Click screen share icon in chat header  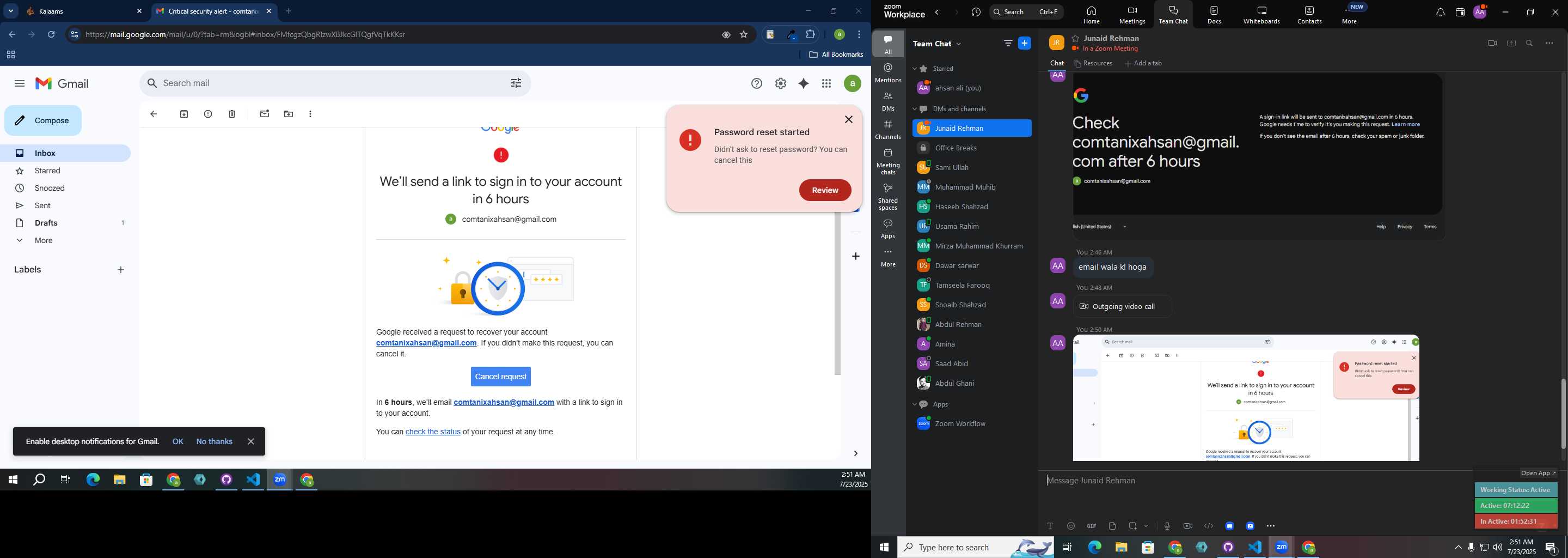[x=1511, y=43]
